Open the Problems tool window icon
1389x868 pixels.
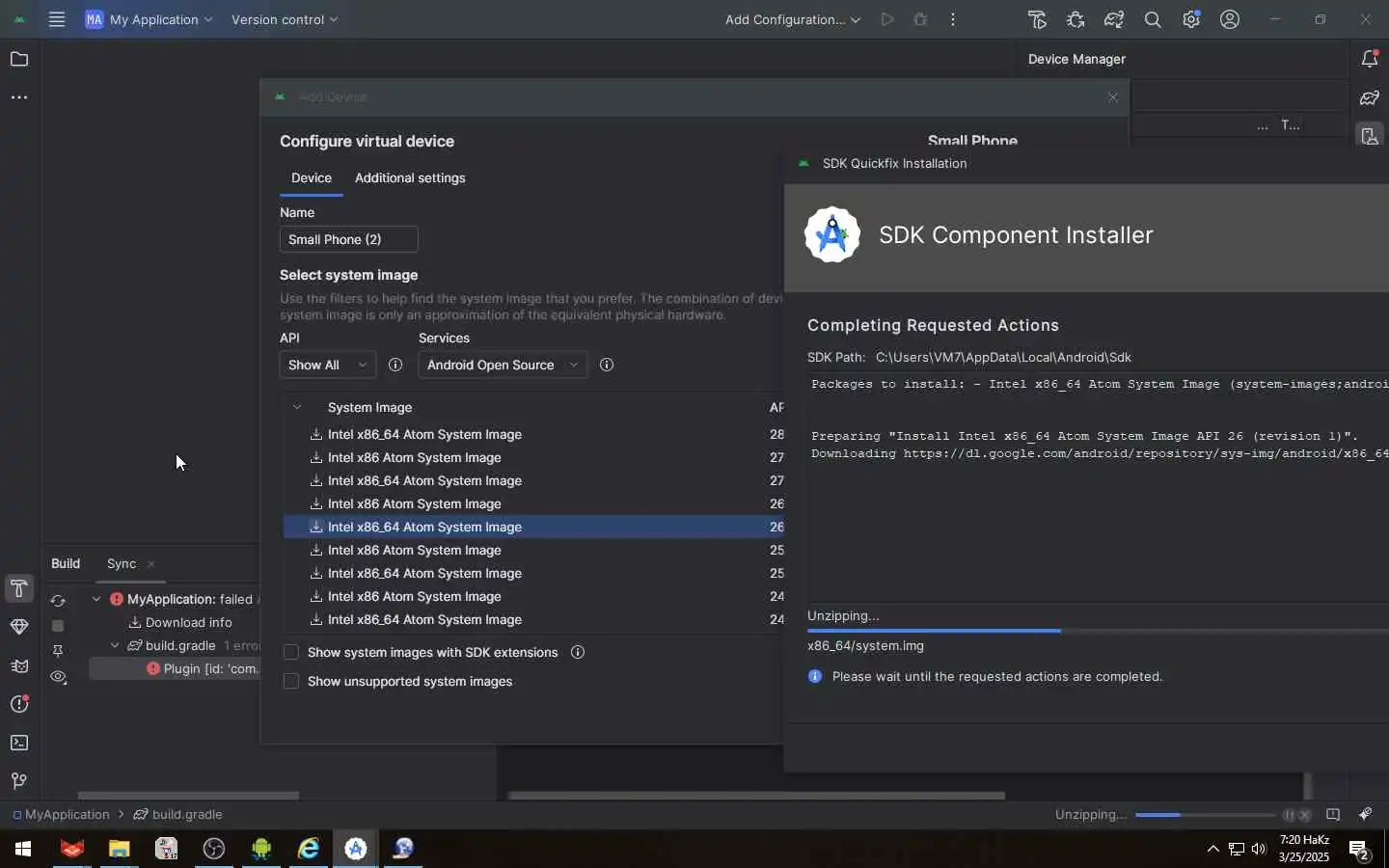point(18,704)
